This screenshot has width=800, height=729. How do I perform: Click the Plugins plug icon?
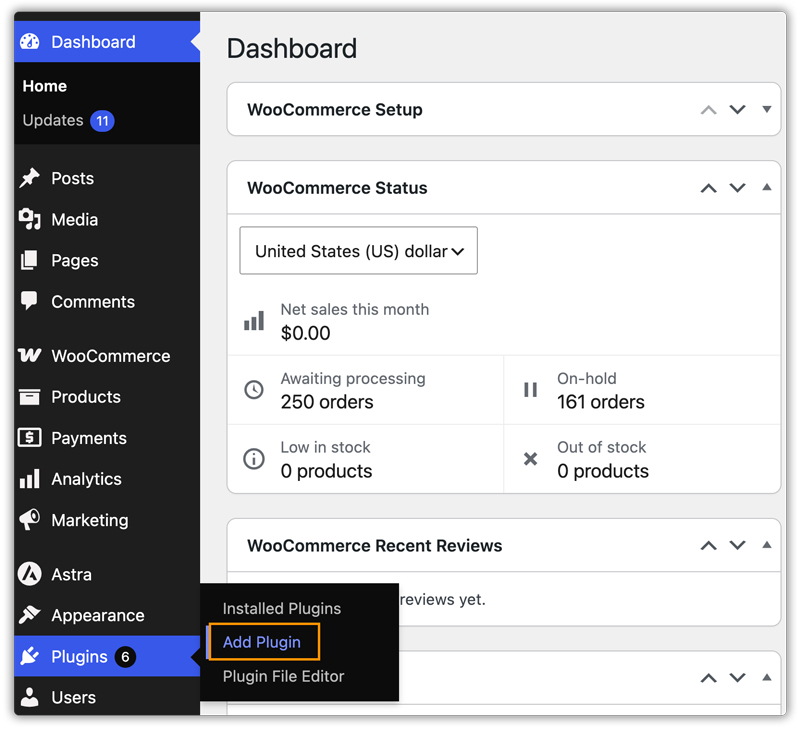click(x=30, y=656)
